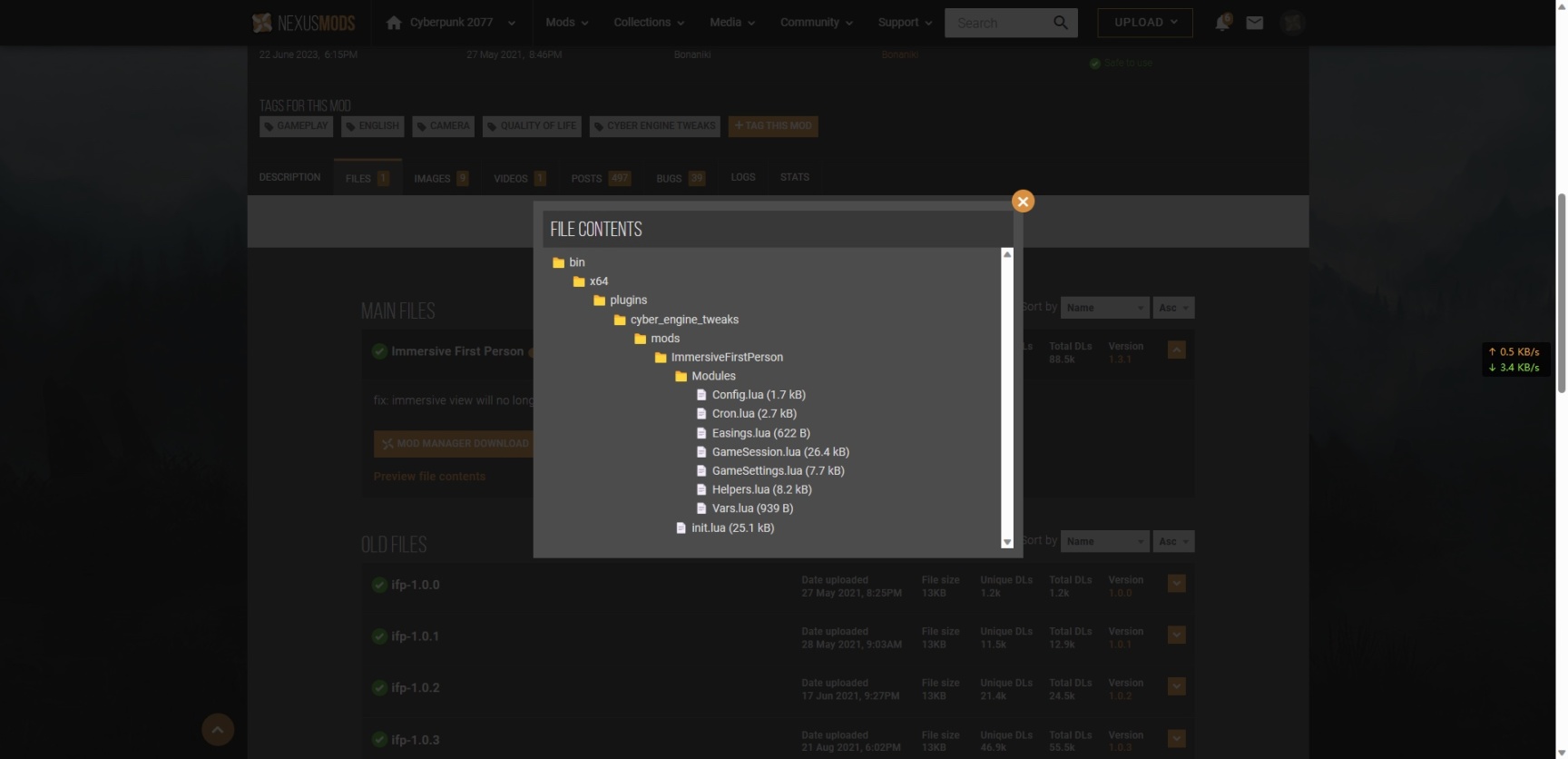Collapse the Immersive First Person main file
This screenshot has height=759, width=1568.
[1177, 350]
